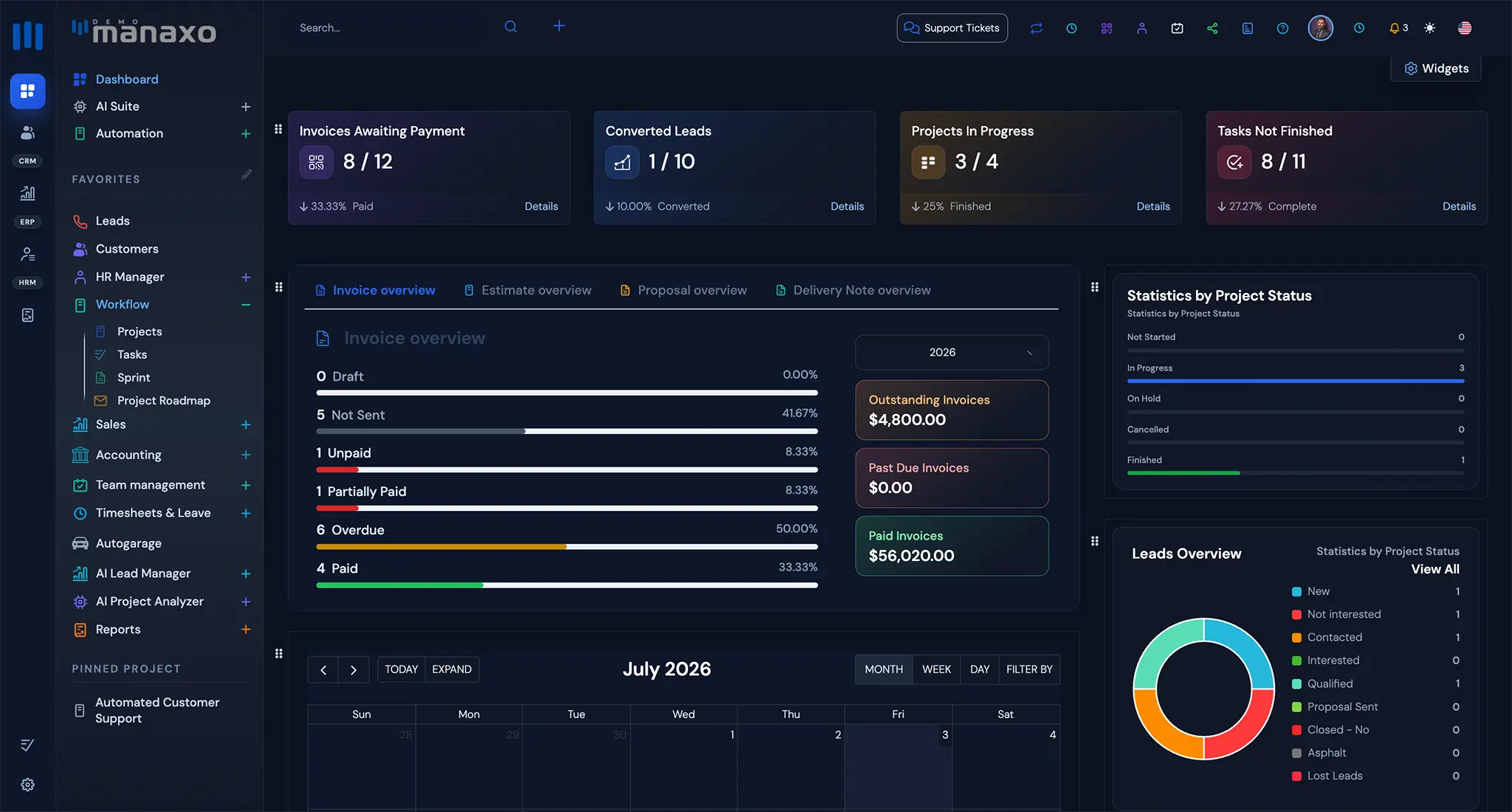This screenshot has height=812, width=1512.
Task: Switch to Delivery Note overview tab
Action: tap(853, 290)
